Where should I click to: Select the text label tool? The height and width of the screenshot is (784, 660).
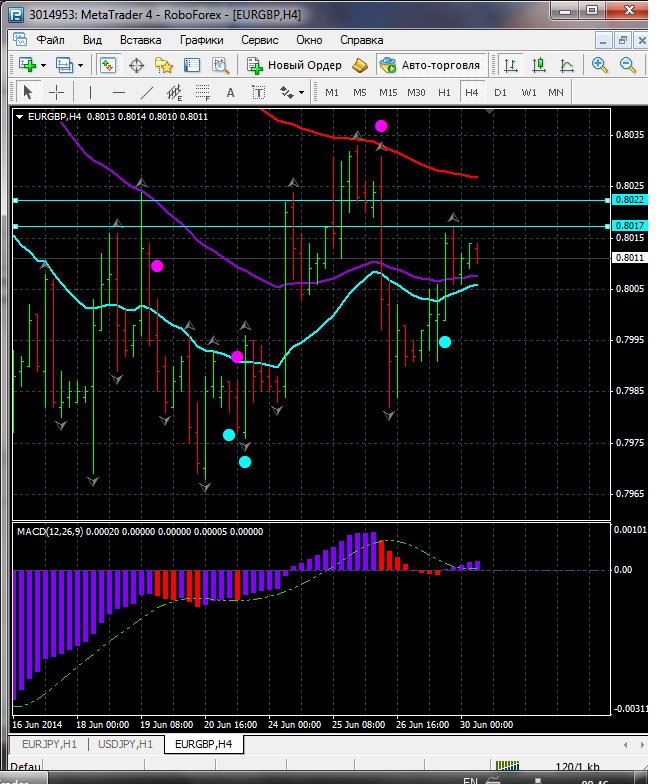click(x=230, y=92)
